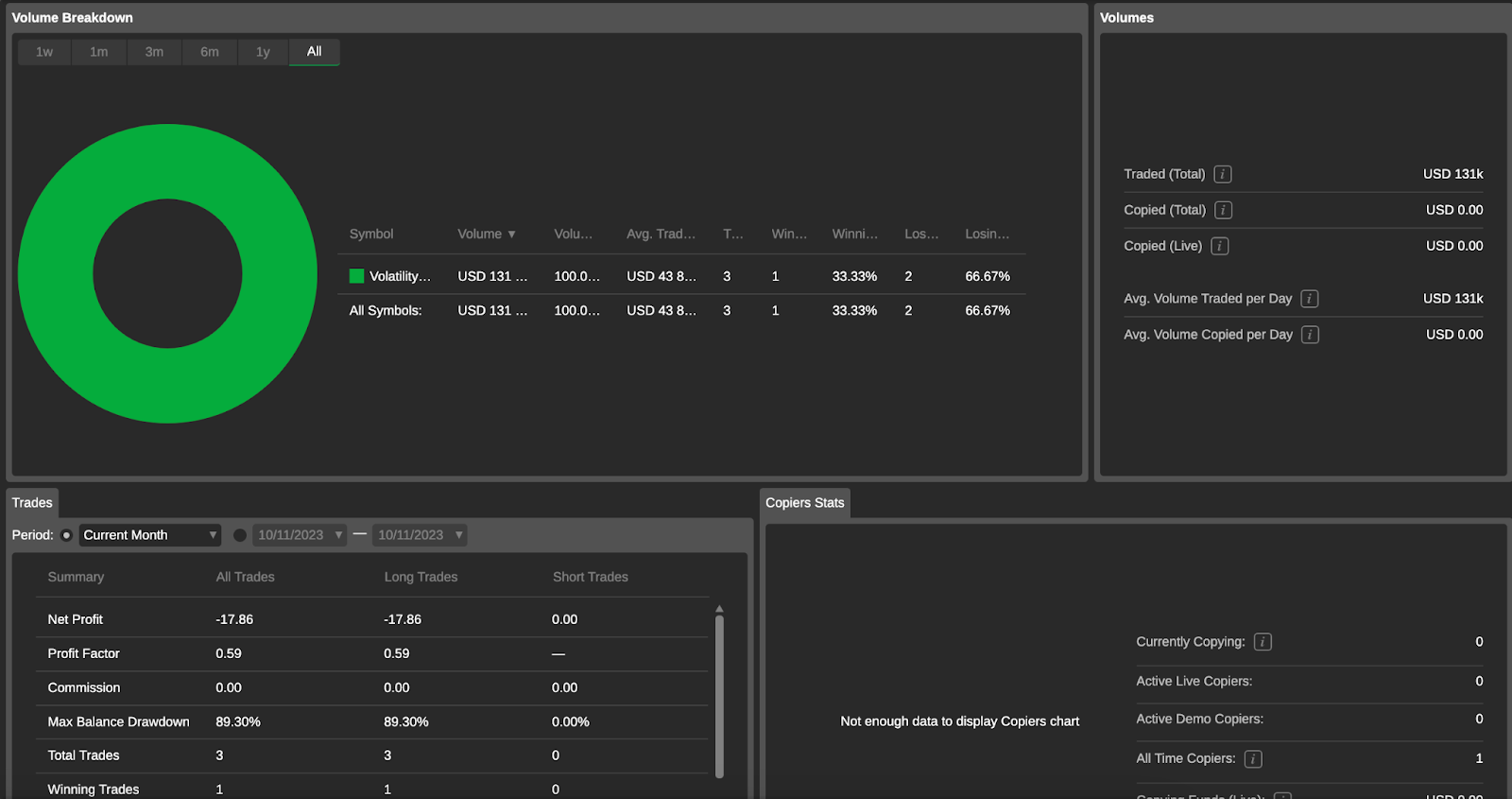The height and width of the screenshot is (799, 1512).
Task: Click info icon next to Traded (Total)
Action: 1222,174
